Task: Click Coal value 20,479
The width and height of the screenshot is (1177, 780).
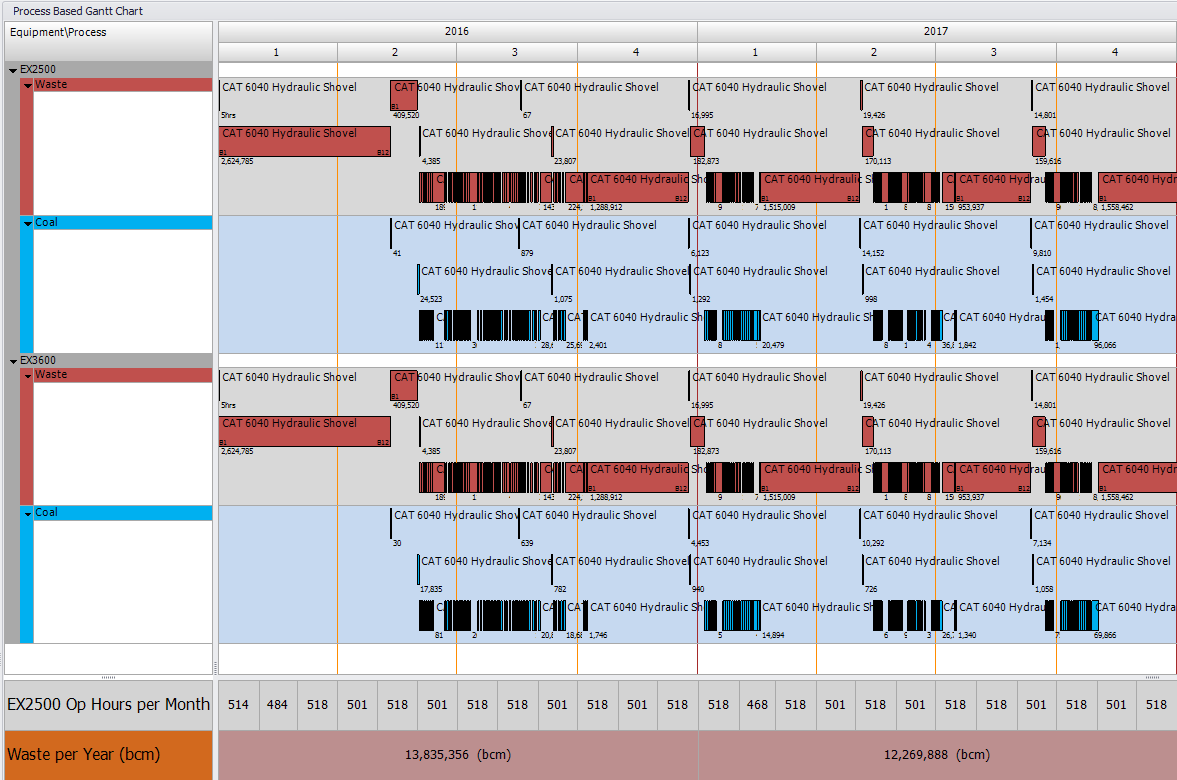Action: click(x=773, y=345)
